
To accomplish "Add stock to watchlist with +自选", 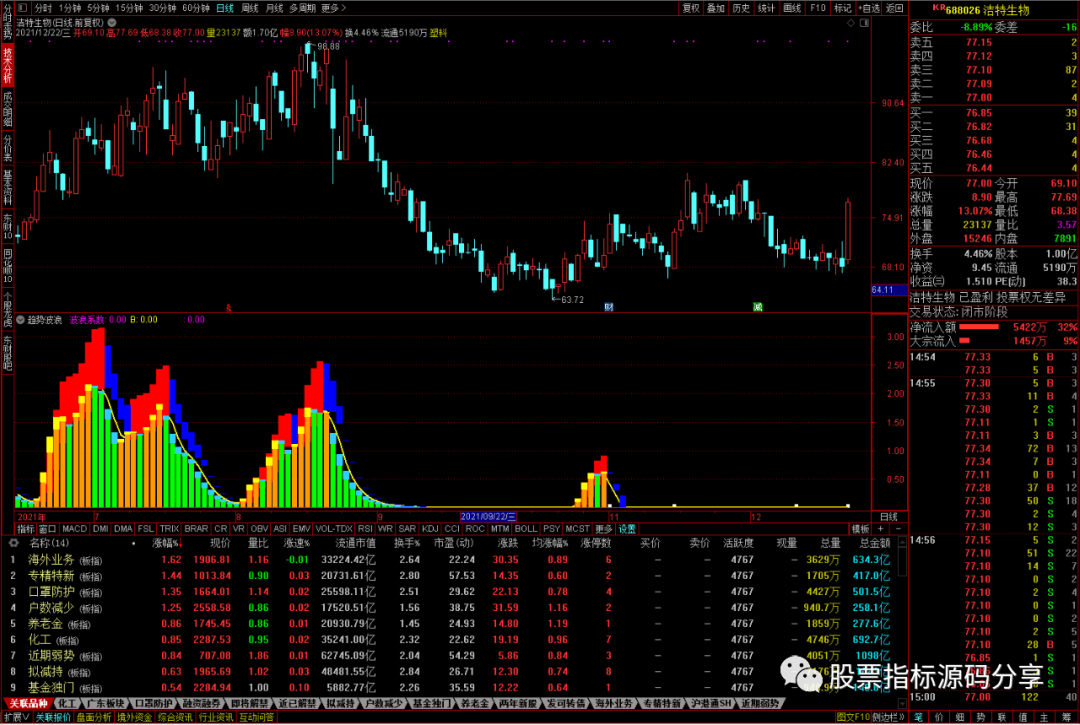I will (x=869, y=8).
